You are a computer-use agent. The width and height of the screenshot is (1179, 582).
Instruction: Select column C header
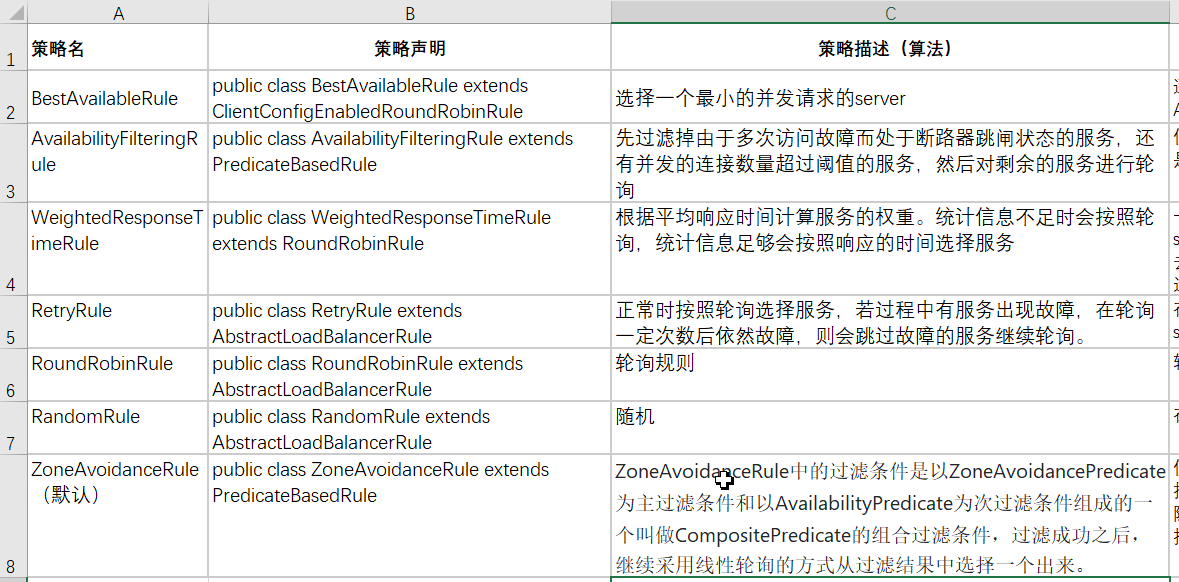[889, 12]
